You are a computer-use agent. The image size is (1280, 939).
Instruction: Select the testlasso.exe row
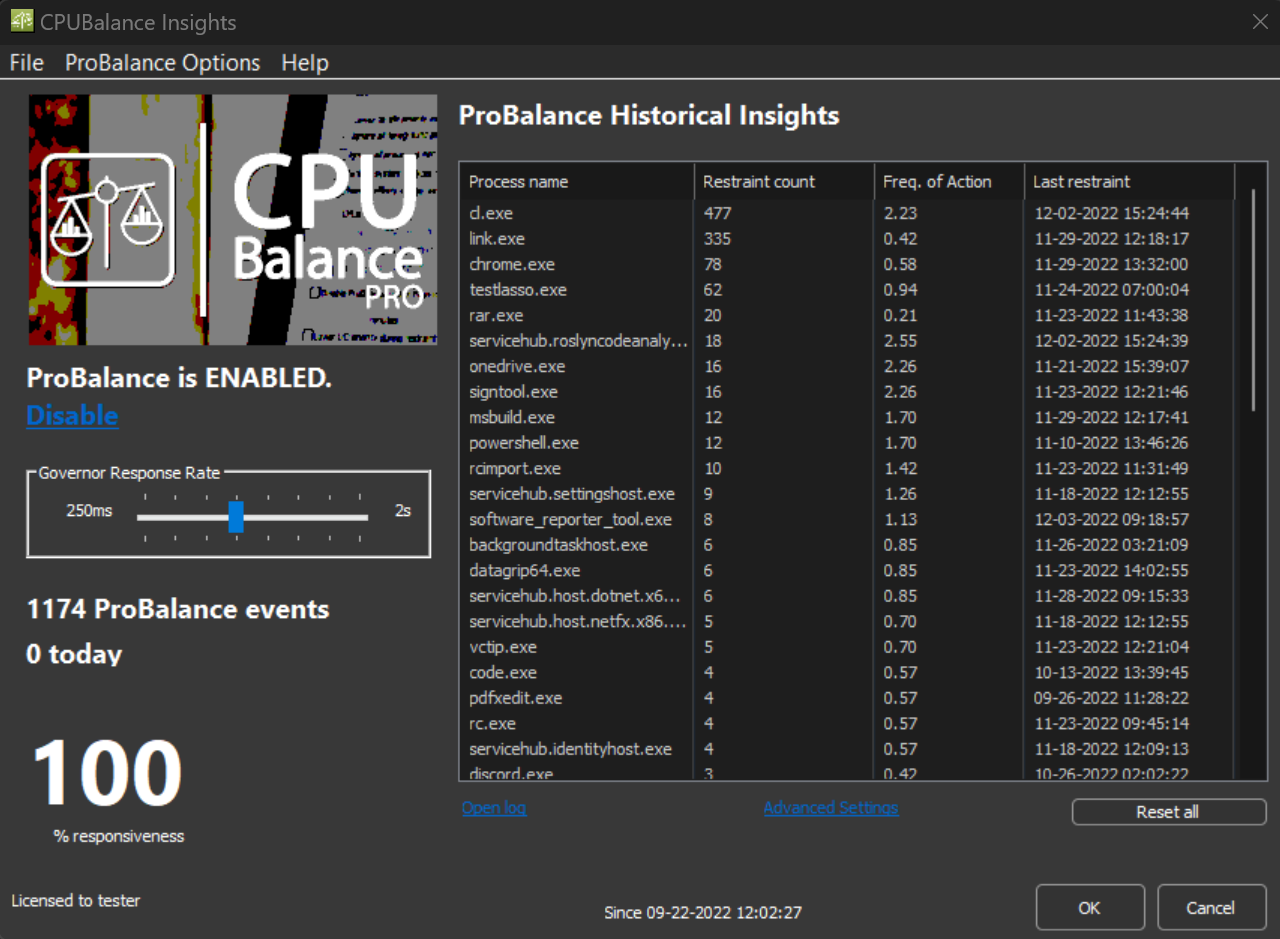(x=847, y=290)
